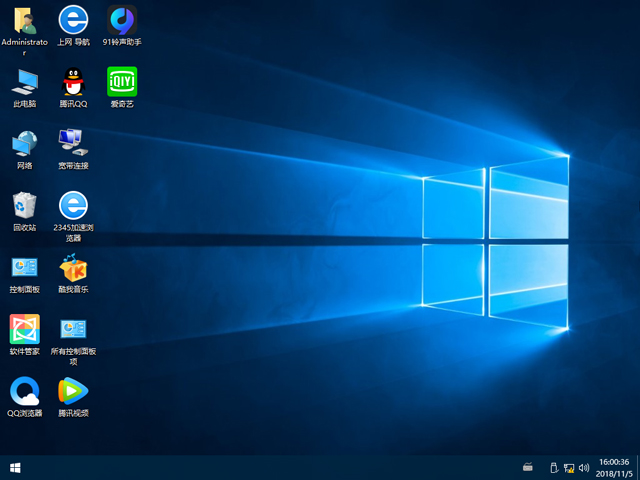Select the Tencent Video (腾讯视频) icon

click(x=73, y=391)
